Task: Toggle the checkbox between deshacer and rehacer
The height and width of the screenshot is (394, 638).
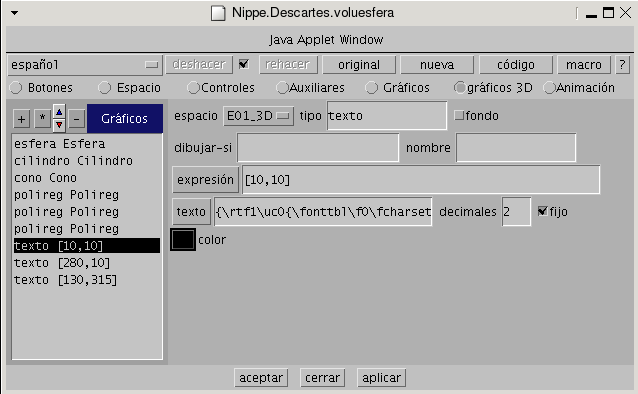Action: [x=244, y=64]
